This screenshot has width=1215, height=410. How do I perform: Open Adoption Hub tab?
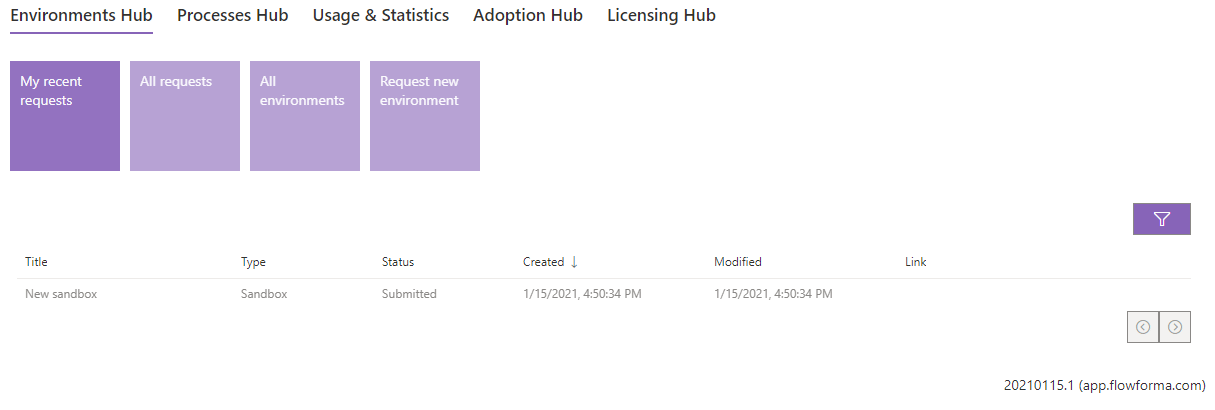[x=528, y=16]
